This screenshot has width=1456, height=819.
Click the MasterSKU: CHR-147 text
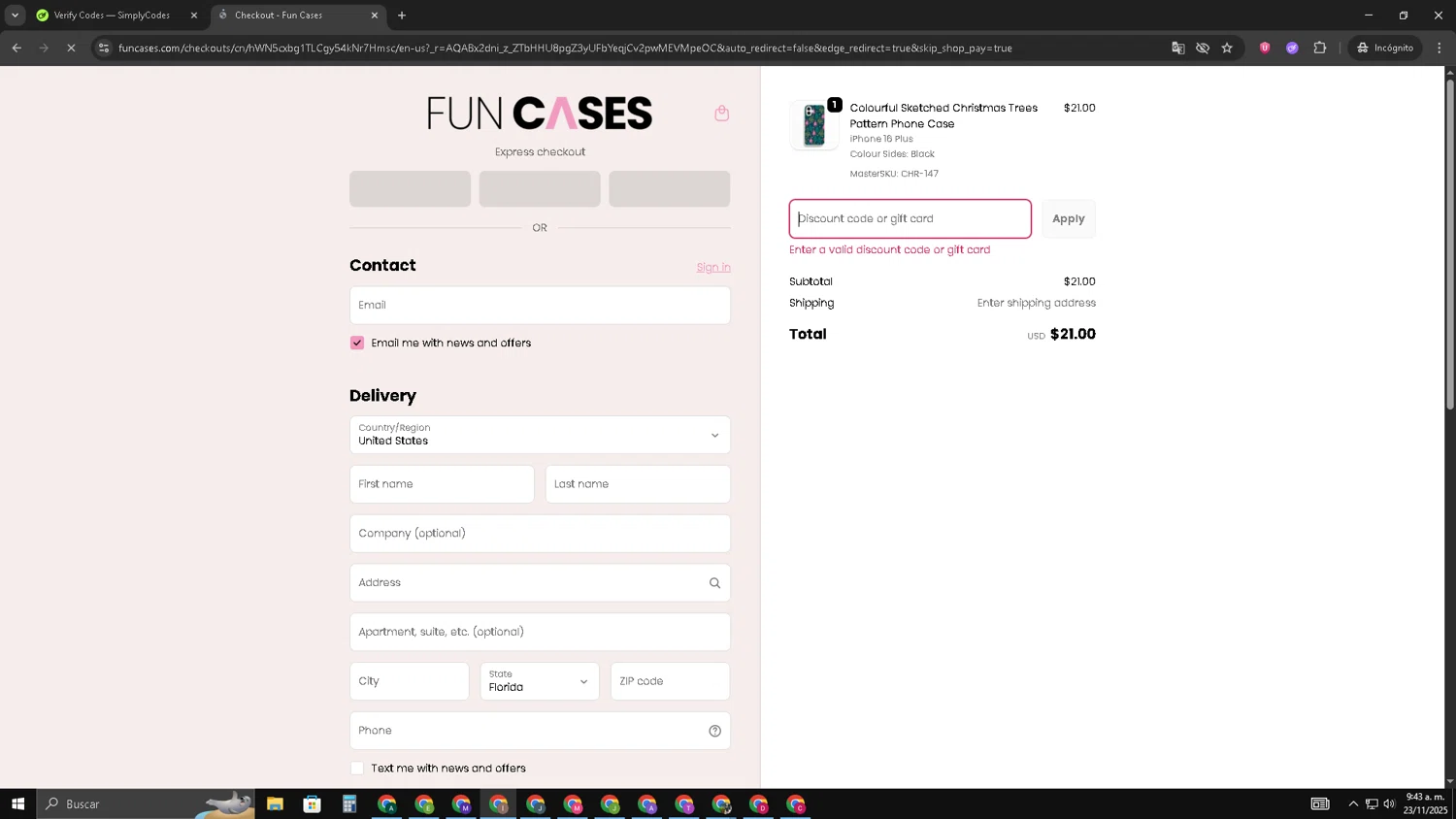click(894, 175)
